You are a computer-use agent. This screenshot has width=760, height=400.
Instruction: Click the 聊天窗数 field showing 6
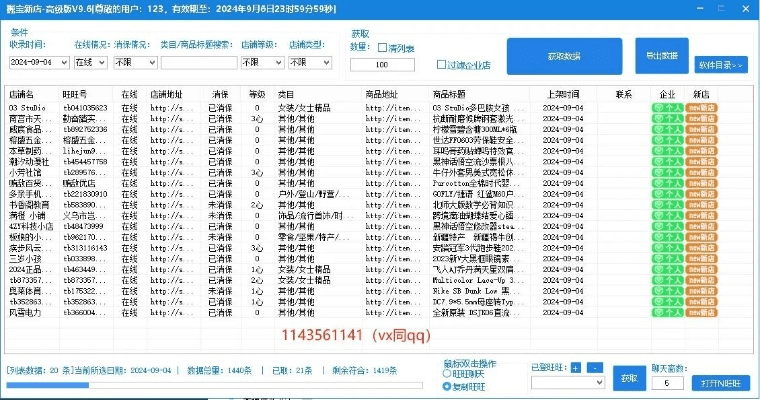(x=667, y=383)
